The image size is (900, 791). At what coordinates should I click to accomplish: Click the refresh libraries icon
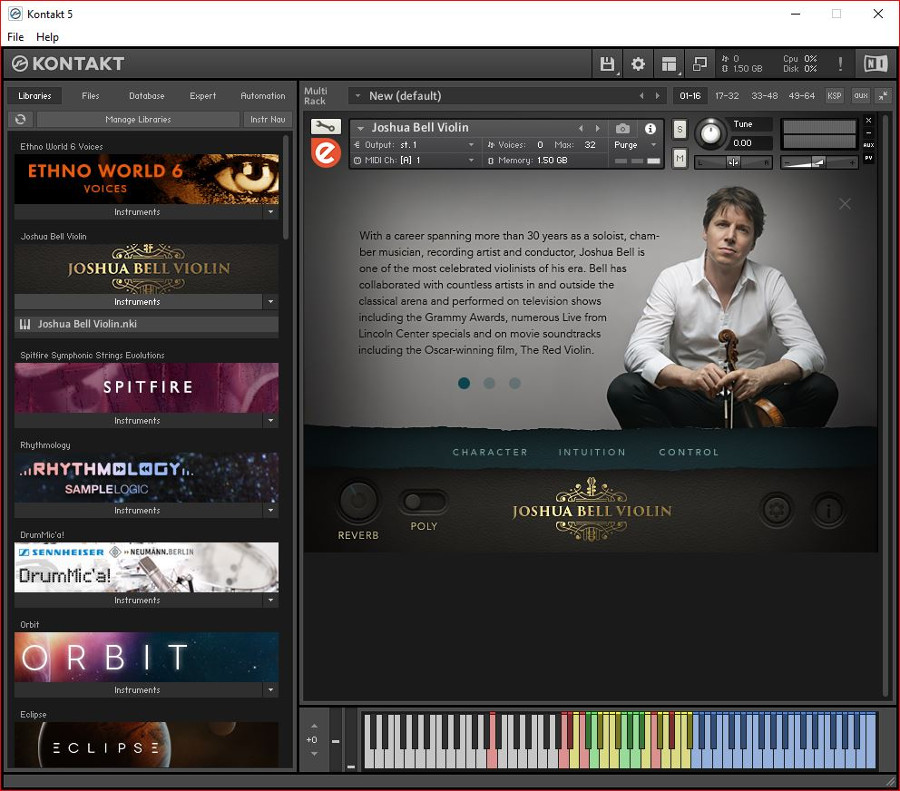(x=21, y=119)
